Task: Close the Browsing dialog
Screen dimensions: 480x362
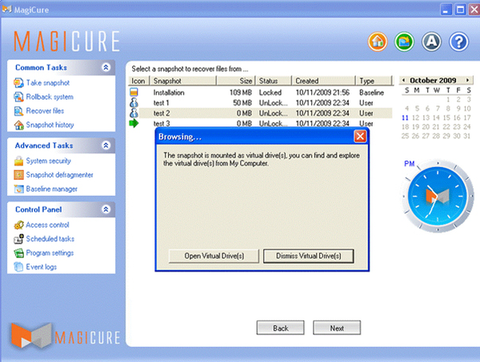Action: [360, 136]
